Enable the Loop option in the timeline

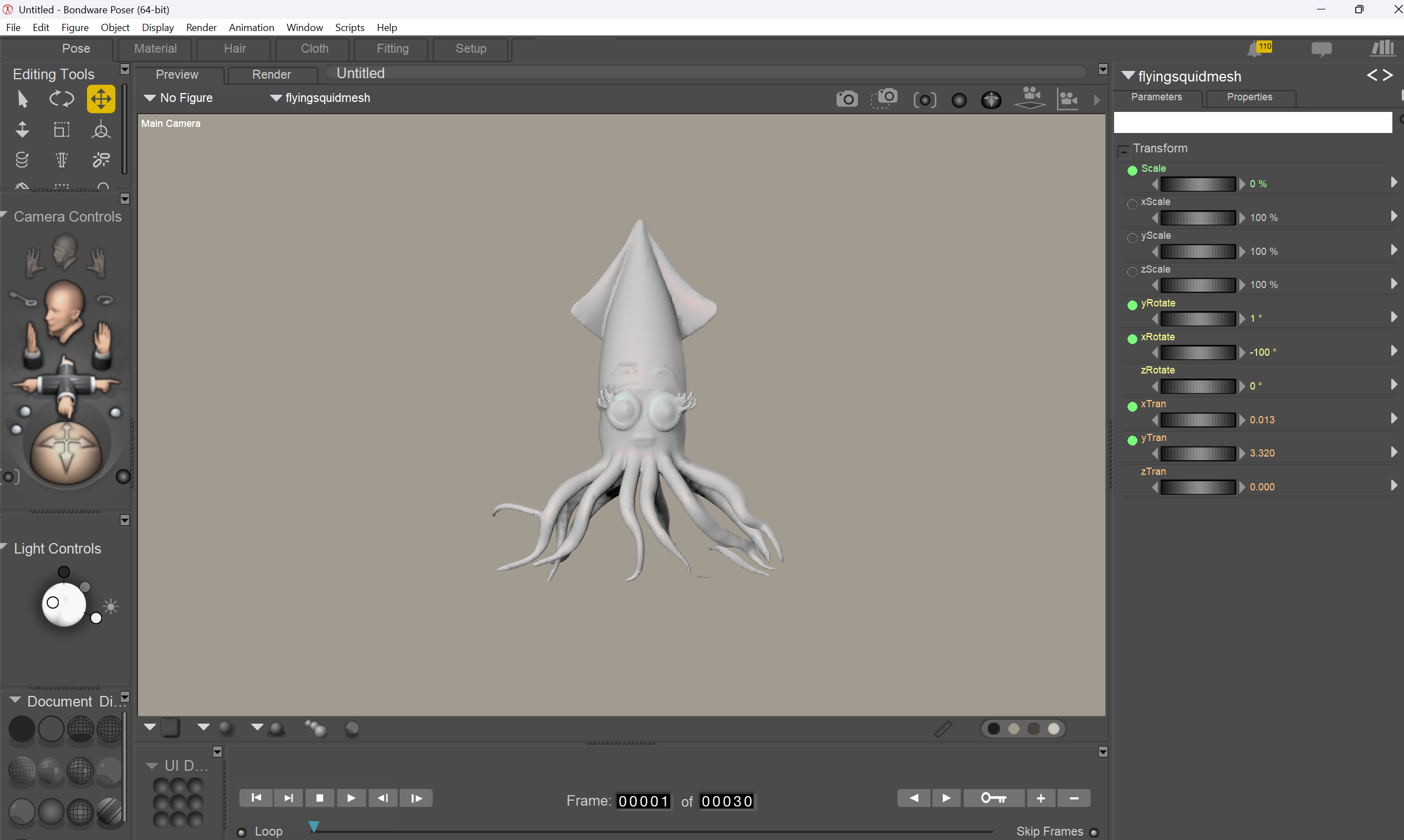point(242,832)
